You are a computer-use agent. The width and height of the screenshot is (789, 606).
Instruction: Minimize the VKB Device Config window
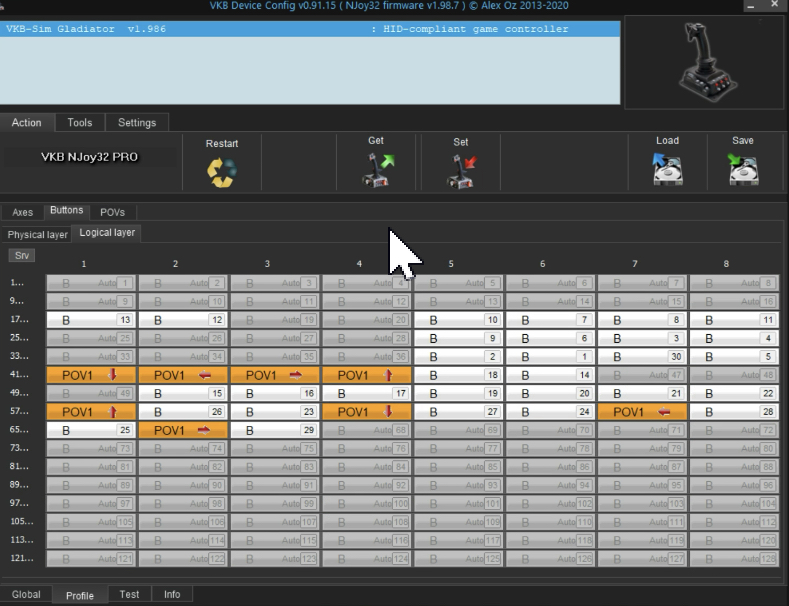click(751, 6)
